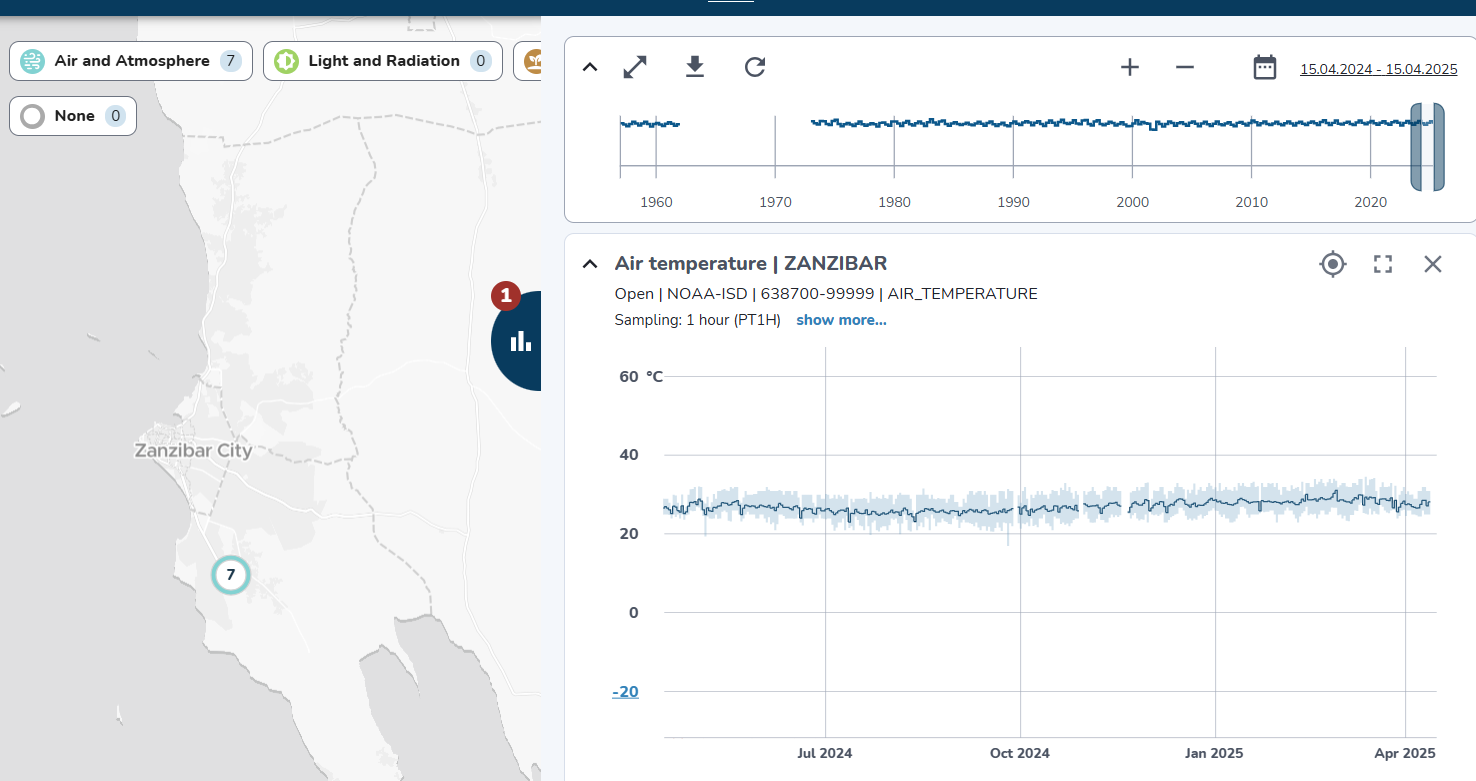Click the Jul 2024 x-axis label
The image size is (1476, 781).
point(825,753)
